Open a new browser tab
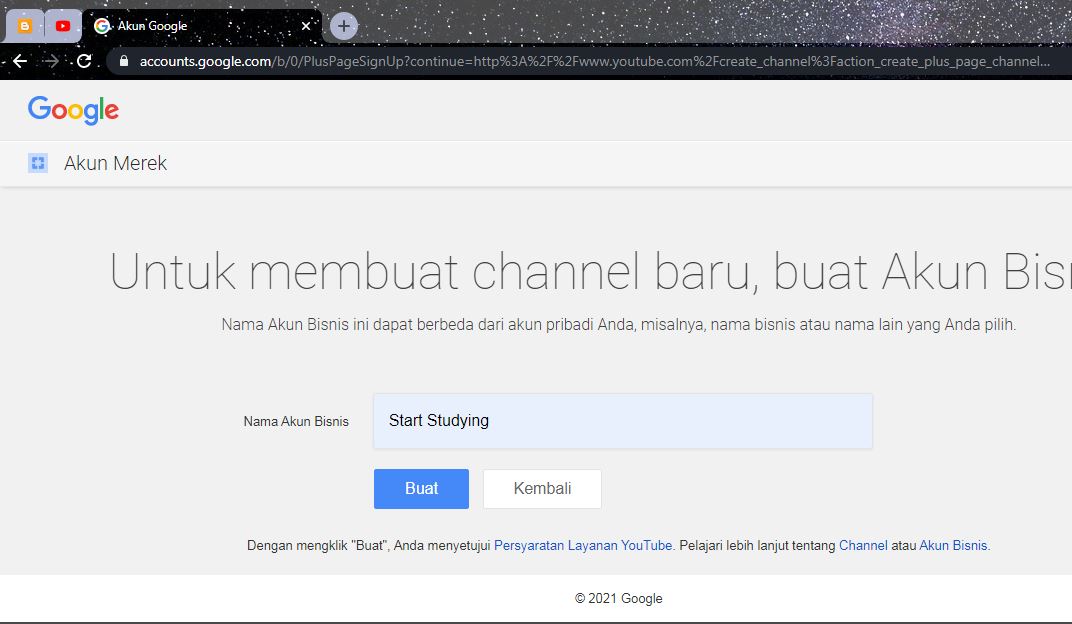The image size is (1072, 624). click(x=344, y=26)
